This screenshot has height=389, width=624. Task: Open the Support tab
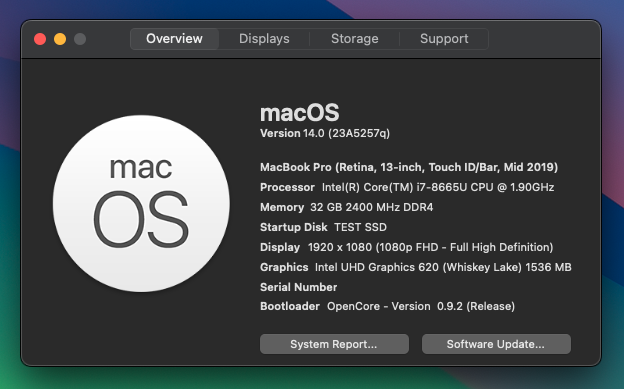(x=444, y=39)
